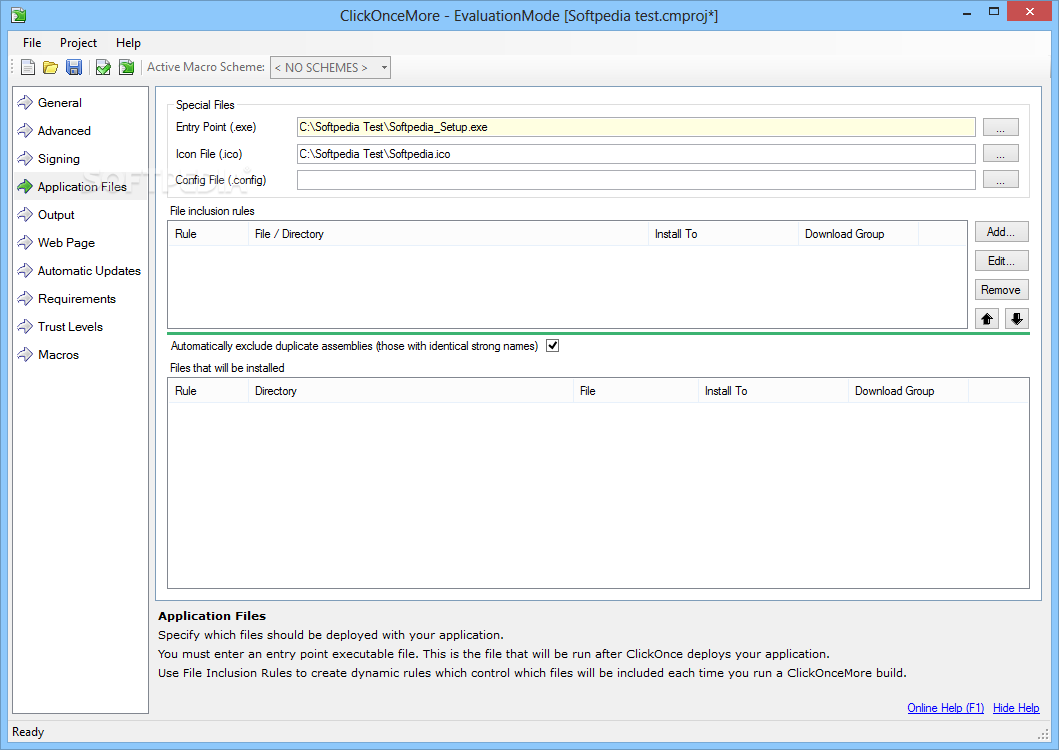Select the Application Files section

pos(82,186)
